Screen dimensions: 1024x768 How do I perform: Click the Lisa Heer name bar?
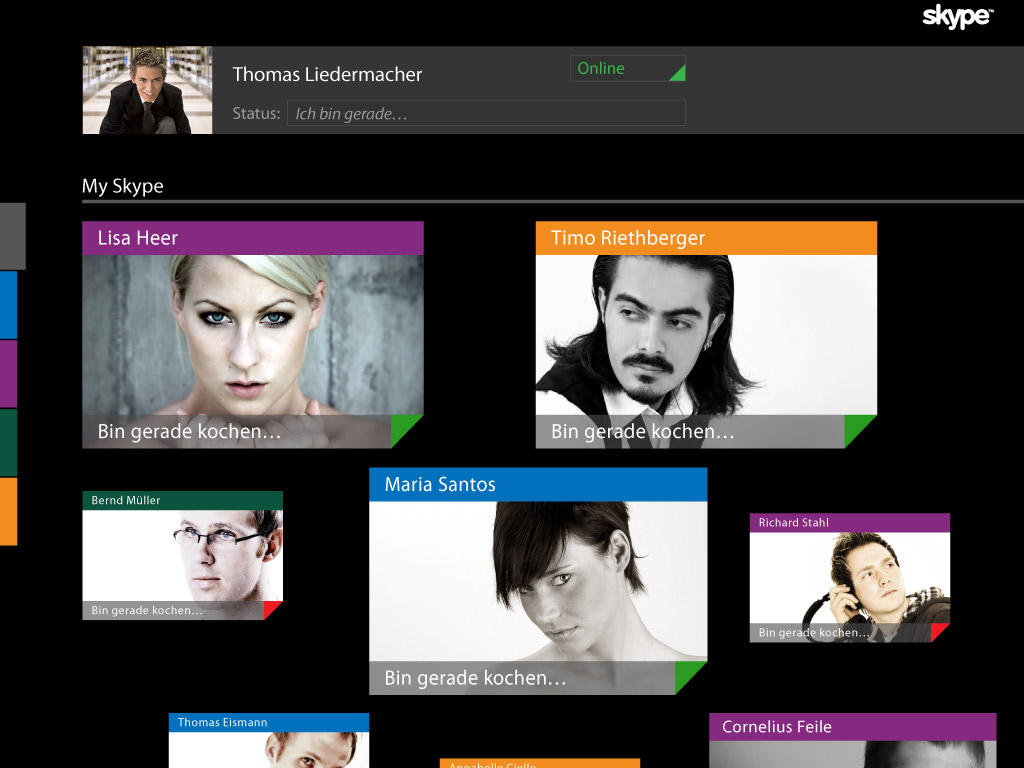(253, 238)
